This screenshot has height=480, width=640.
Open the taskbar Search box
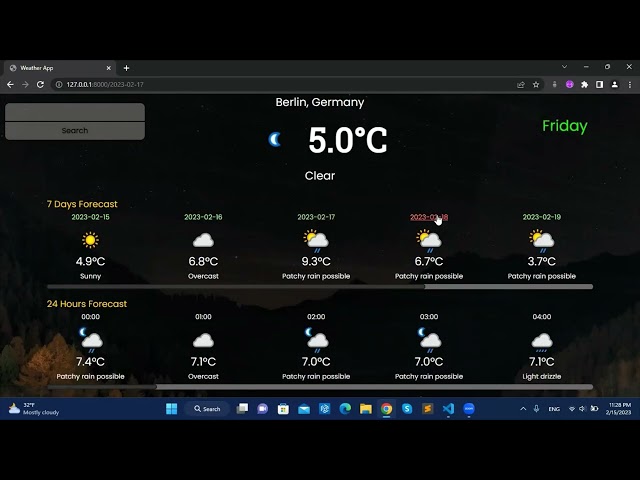coord(207,409)
